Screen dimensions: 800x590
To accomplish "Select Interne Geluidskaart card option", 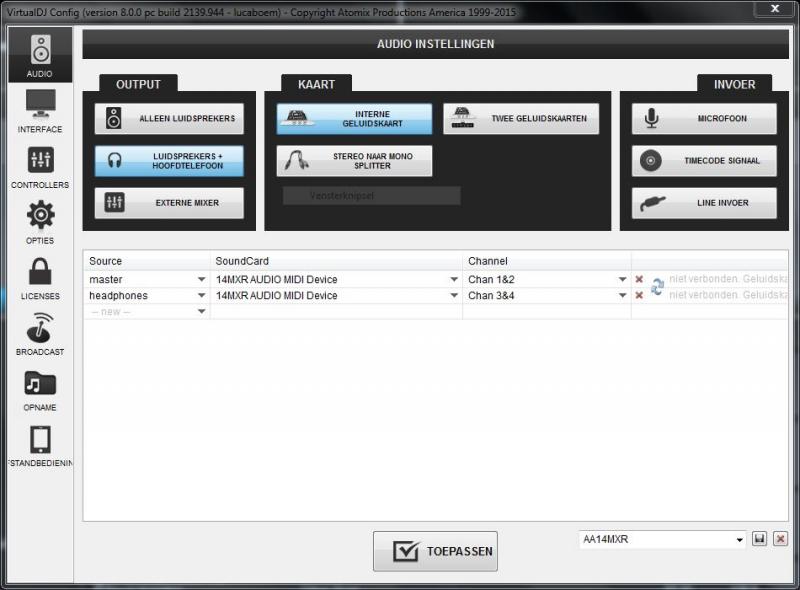I will tap(354, 119).
